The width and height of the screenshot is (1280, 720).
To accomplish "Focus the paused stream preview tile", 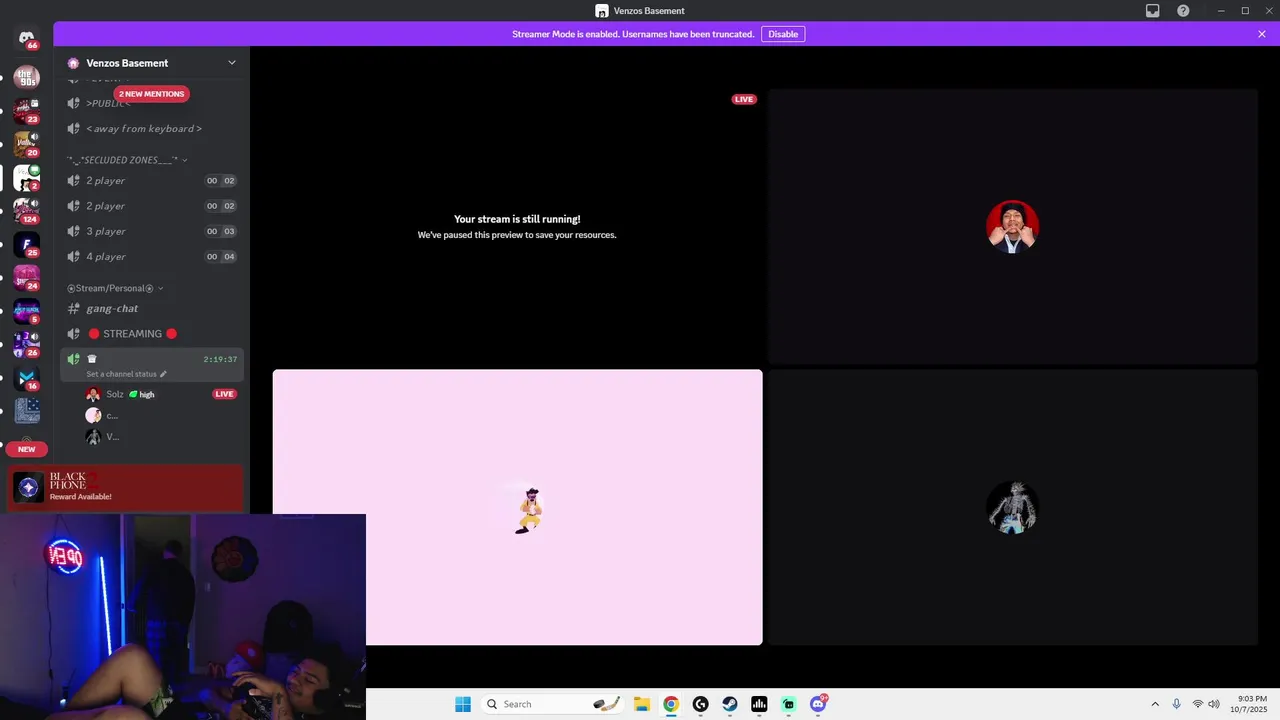I will click(x=517, y=226).
